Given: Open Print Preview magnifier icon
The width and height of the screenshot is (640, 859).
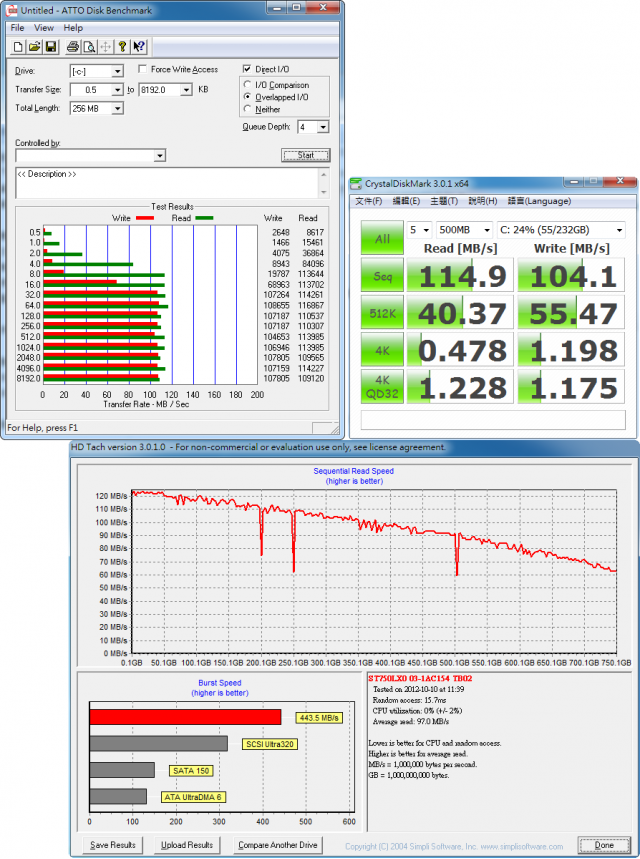Looking at the screenshot, I should (x=89, y=47).
